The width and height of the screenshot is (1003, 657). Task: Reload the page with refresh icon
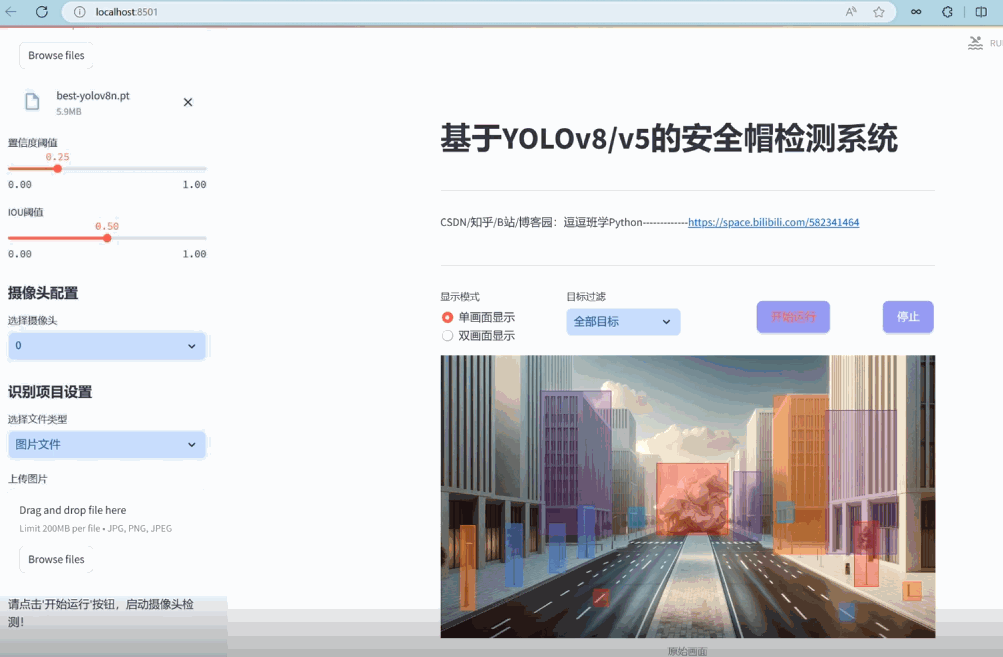(x=42, y=12)
